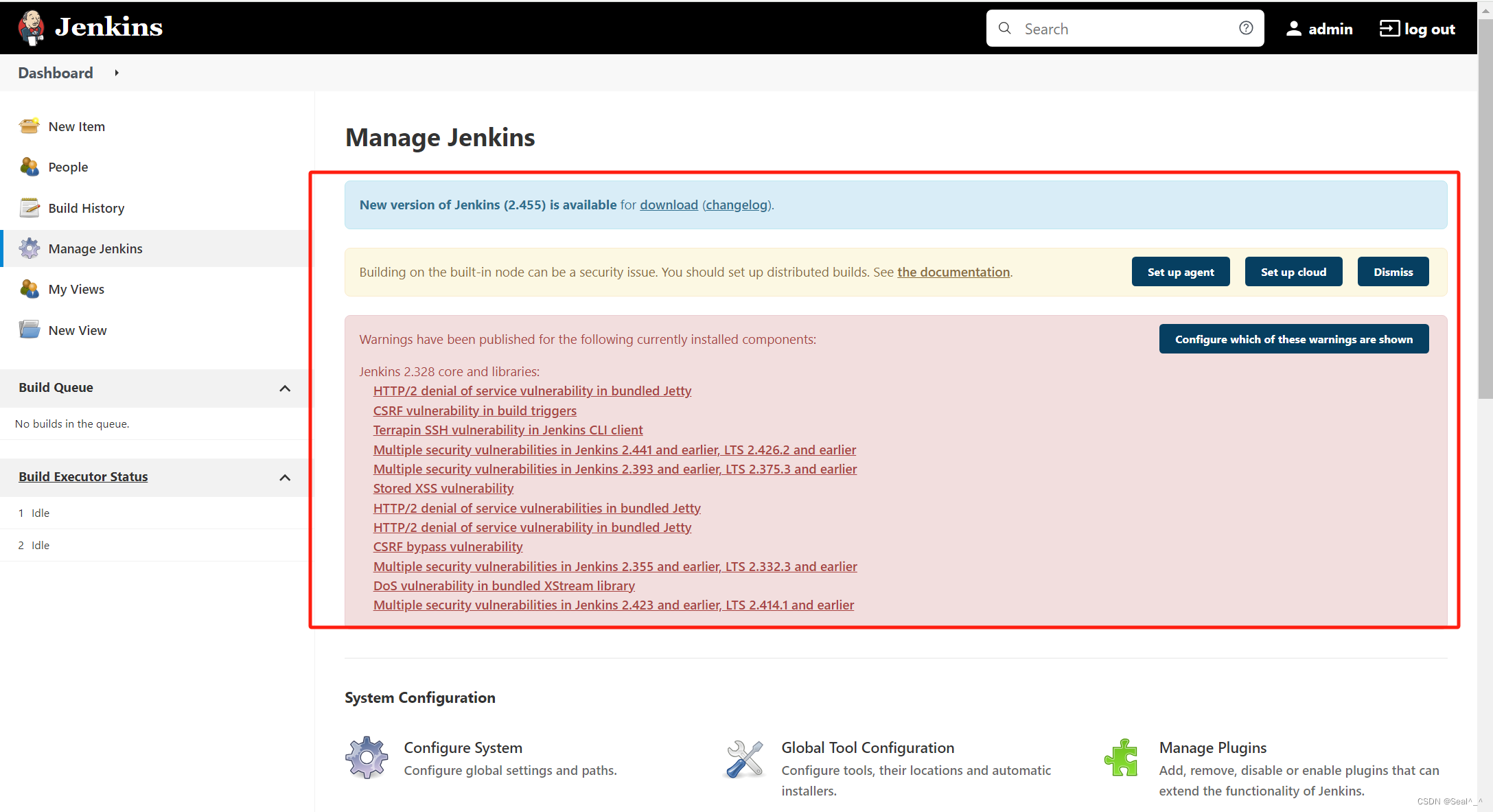Open Build History page

(x=86, y=207)
